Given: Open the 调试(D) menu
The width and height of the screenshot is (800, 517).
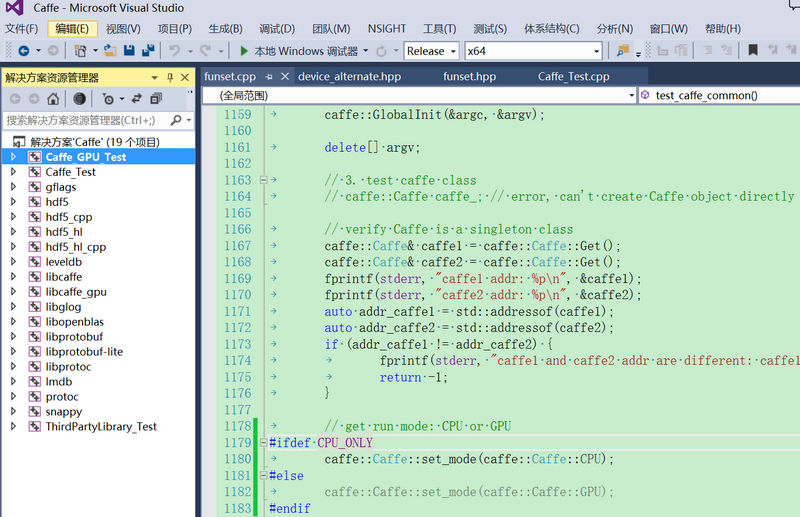Looking at the screenshot, I should tap(277, 29).
